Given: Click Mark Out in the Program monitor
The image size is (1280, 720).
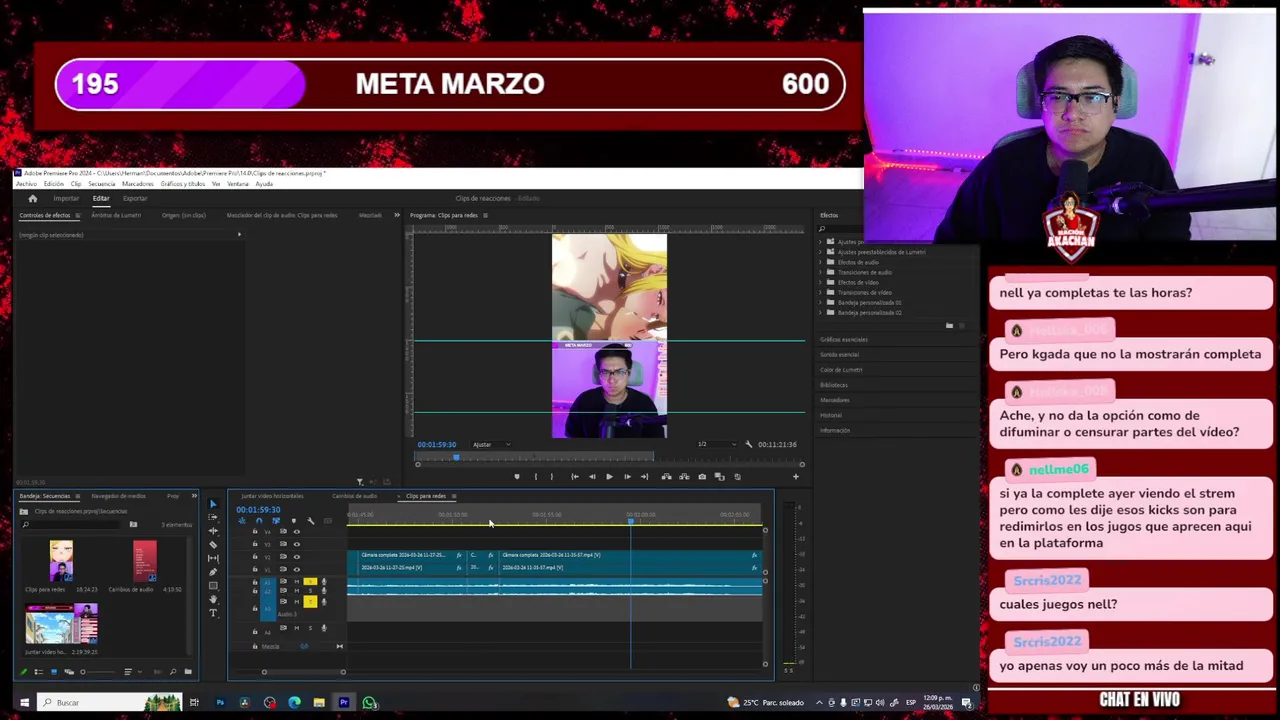Looking at the screenshot, I should [x=552, y=476].
